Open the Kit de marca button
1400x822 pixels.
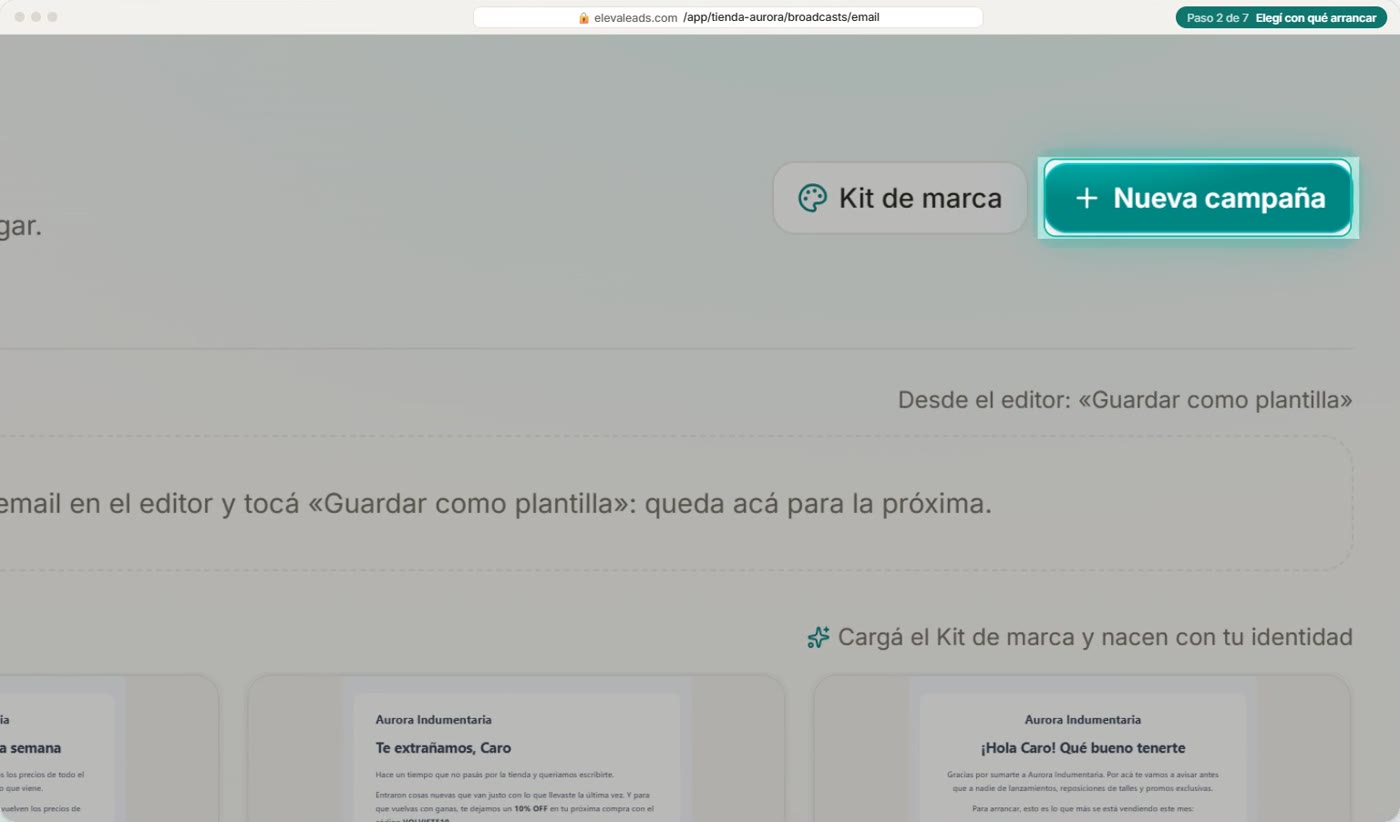(900, 198)
